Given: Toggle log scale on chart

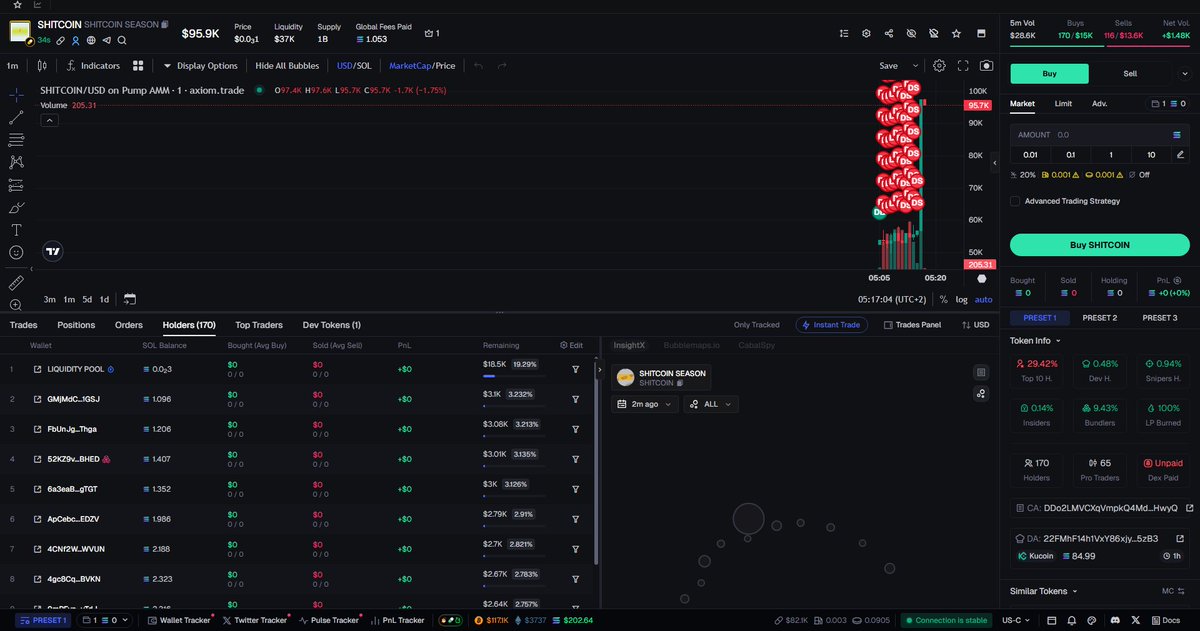Looking at the screenshot, I should (961, 299).
